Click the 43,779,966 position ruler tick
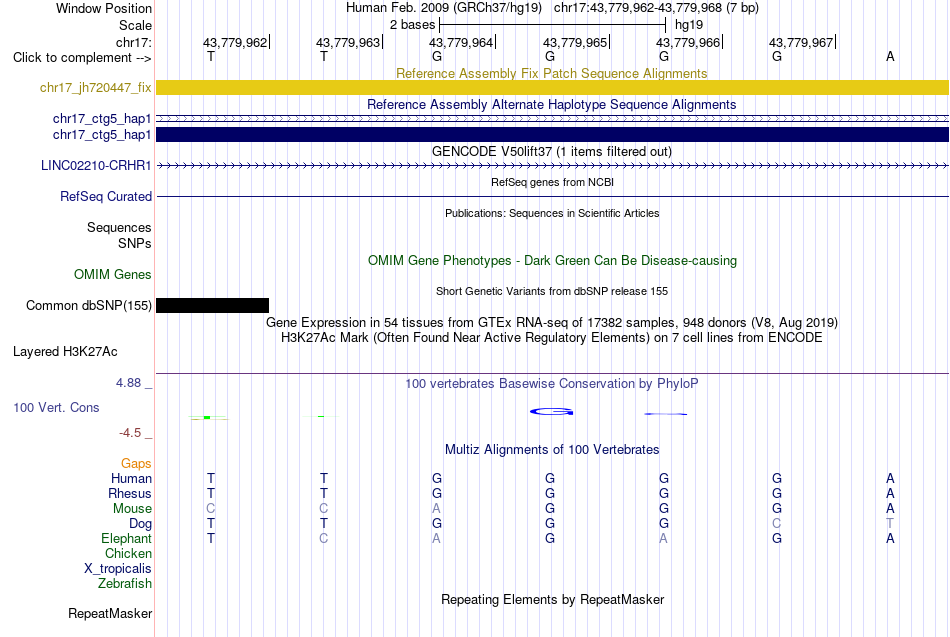The height and width of the screenshot is (637, 950). click(x=689, y=42)
